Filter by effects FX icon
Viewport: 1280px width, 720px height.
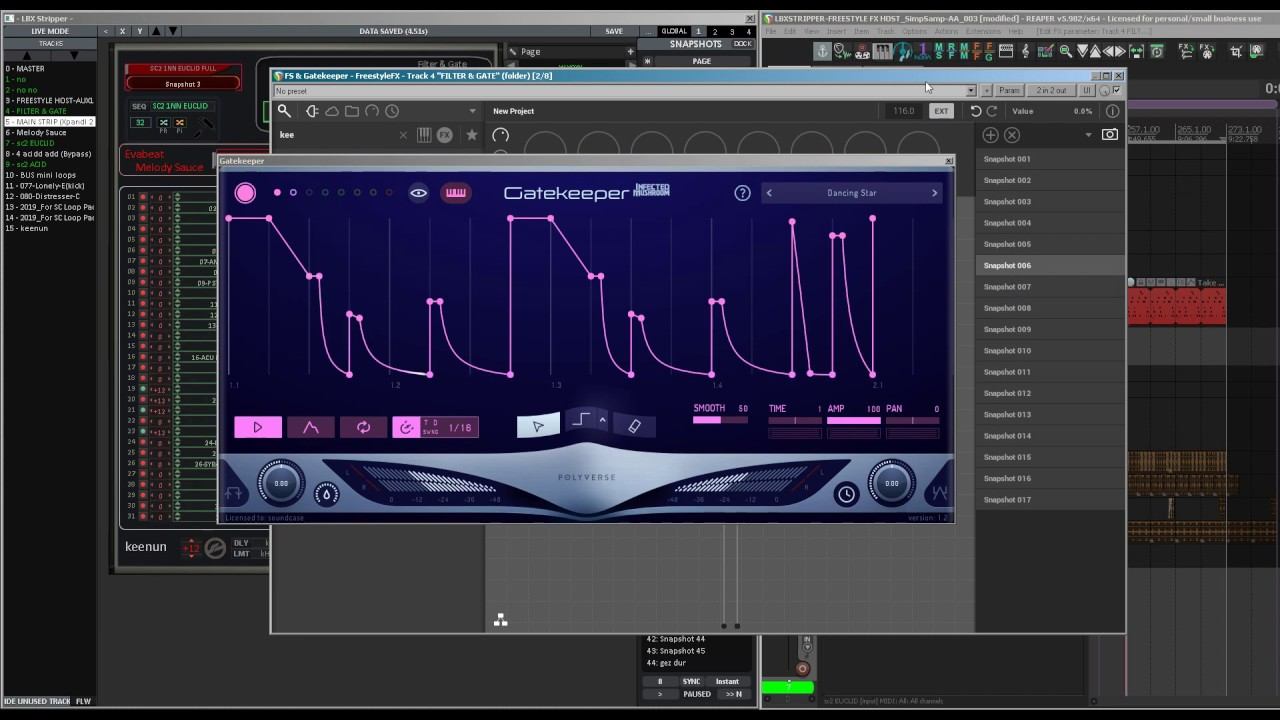[x=445, y=135]
